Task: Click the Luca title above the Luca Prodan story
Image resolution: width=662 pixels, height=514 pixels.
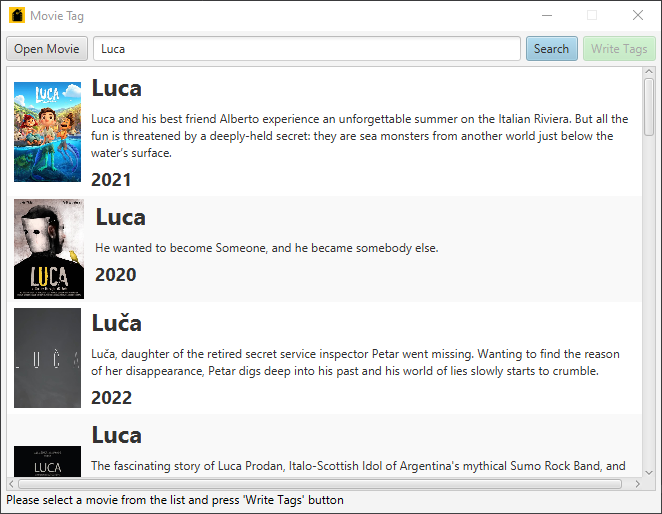Action: pyautogui.click(x=117, y=435)
